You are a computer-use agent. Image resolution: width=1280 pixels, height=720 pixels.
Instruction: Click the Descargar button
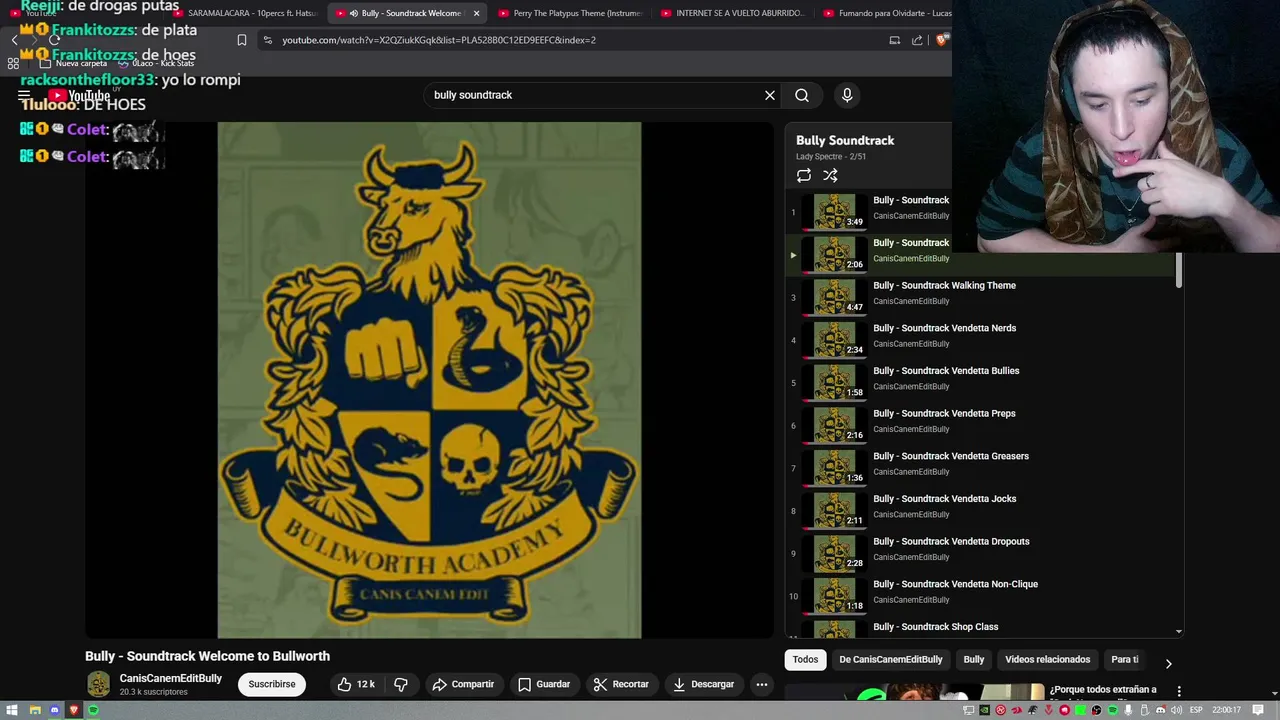coord(704,684)
